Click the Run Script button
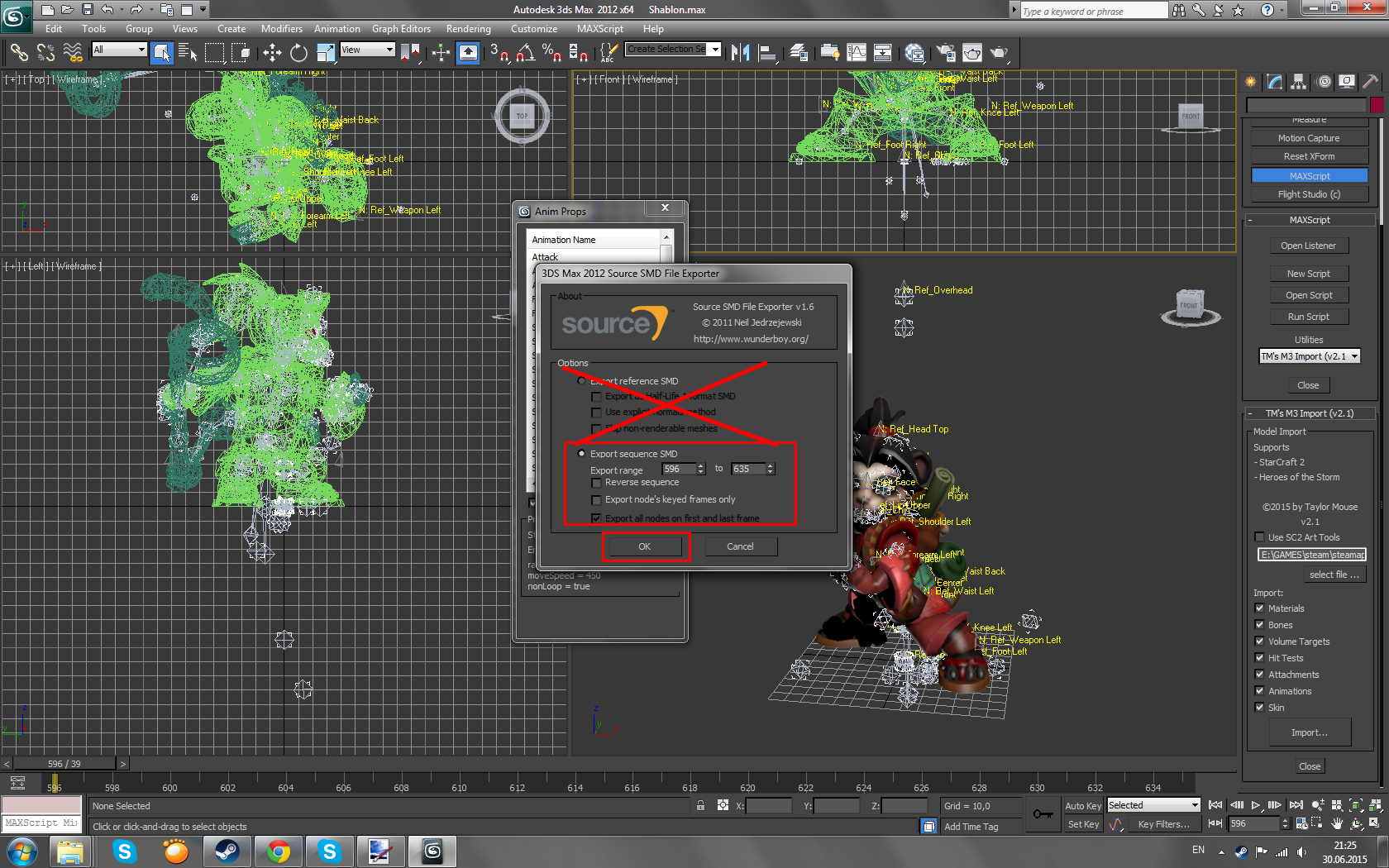The height and width of the screenshot is (868, 1389). coord(1309,317)
